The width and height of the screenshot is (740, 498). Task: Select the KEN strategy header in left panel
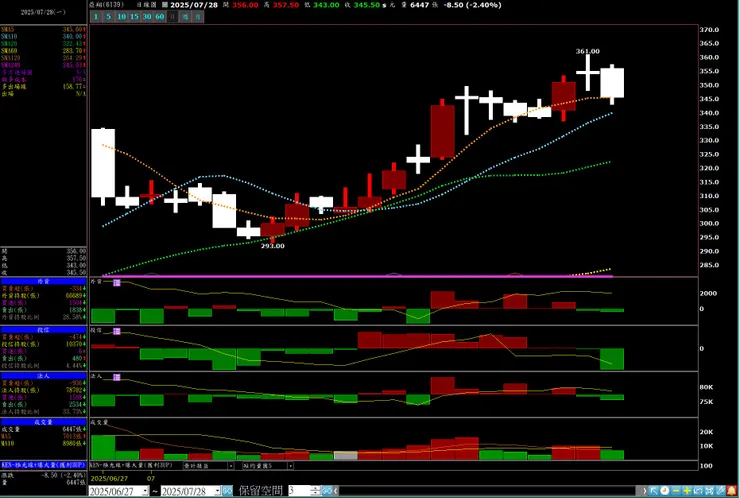(x=43, y=465)
